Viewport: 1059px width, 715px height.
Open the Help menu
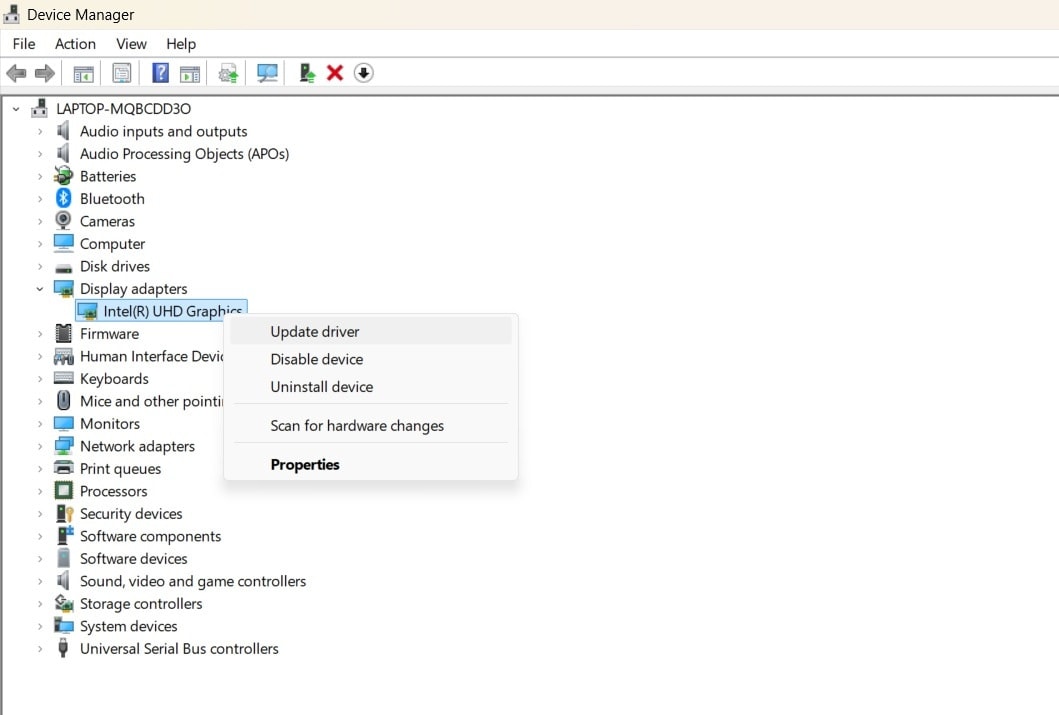tap(181, 44)
